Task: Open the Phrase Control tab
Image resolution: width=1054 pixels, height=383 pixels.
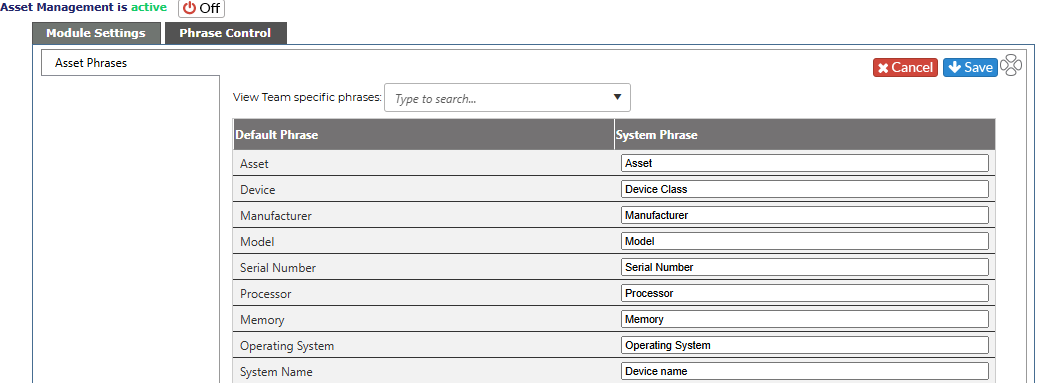Action: [225, 33]
